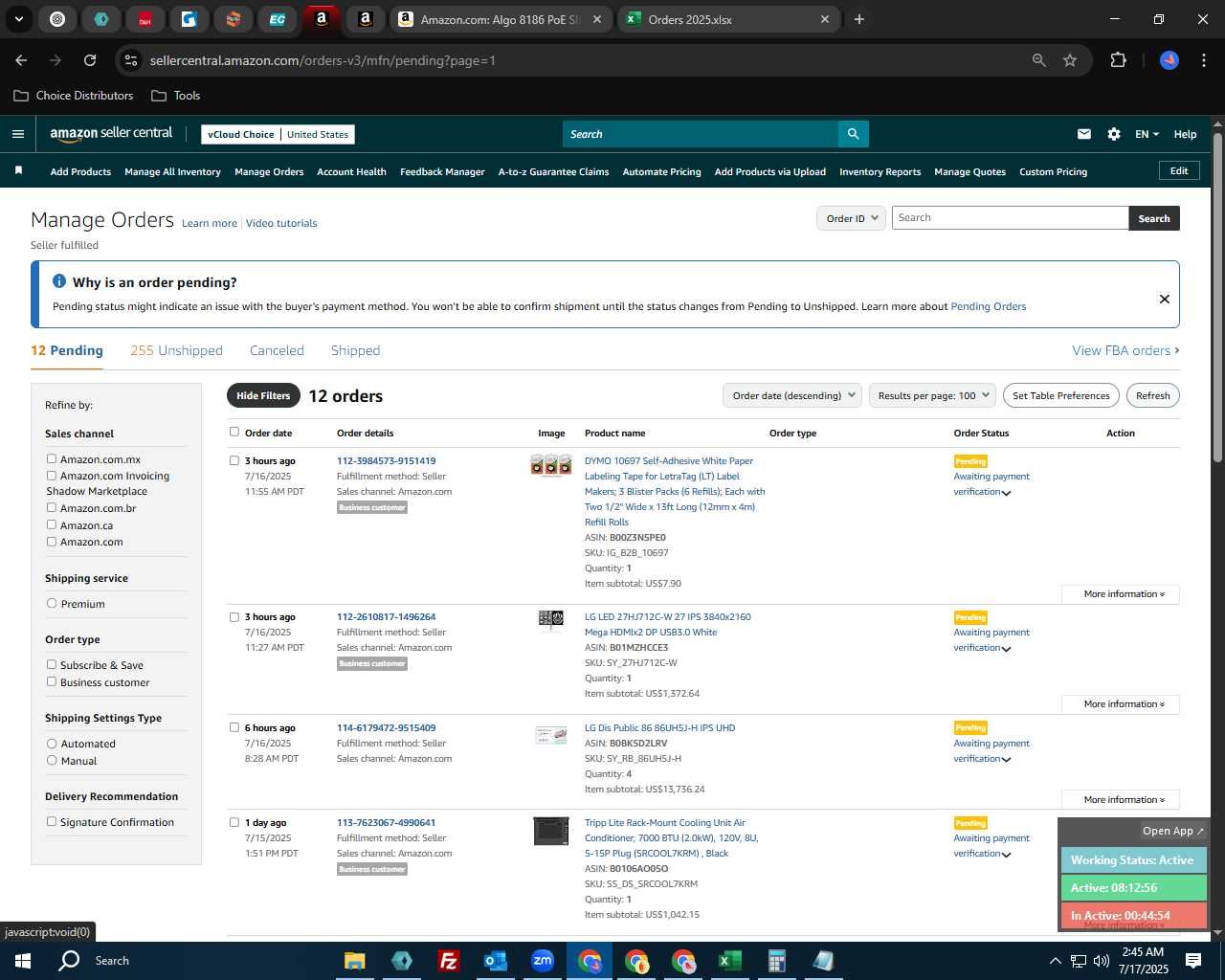Click the order search input field

tap(1010, 218)
